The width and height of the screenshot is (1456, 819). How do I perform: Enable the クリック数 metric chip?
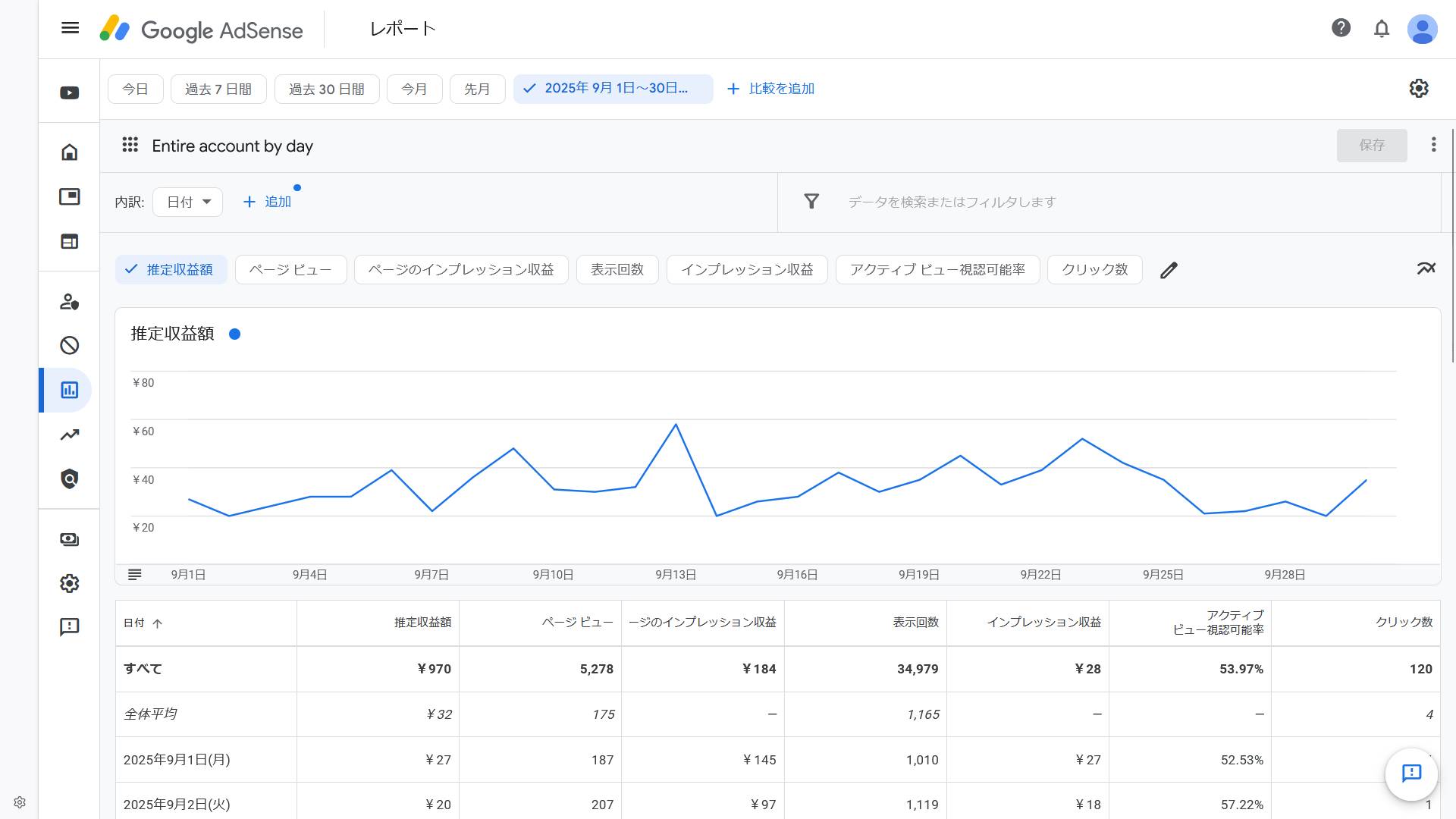[1094, 270]
